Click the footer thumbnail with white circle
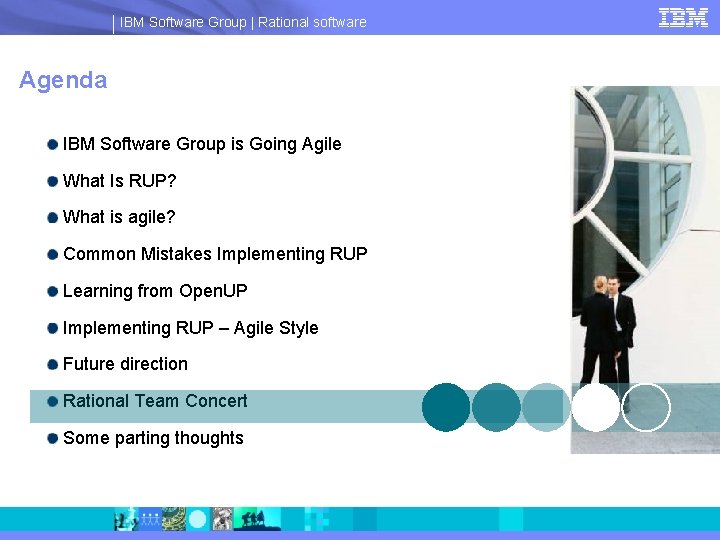 pyautogui.click(x=198, y=519)
